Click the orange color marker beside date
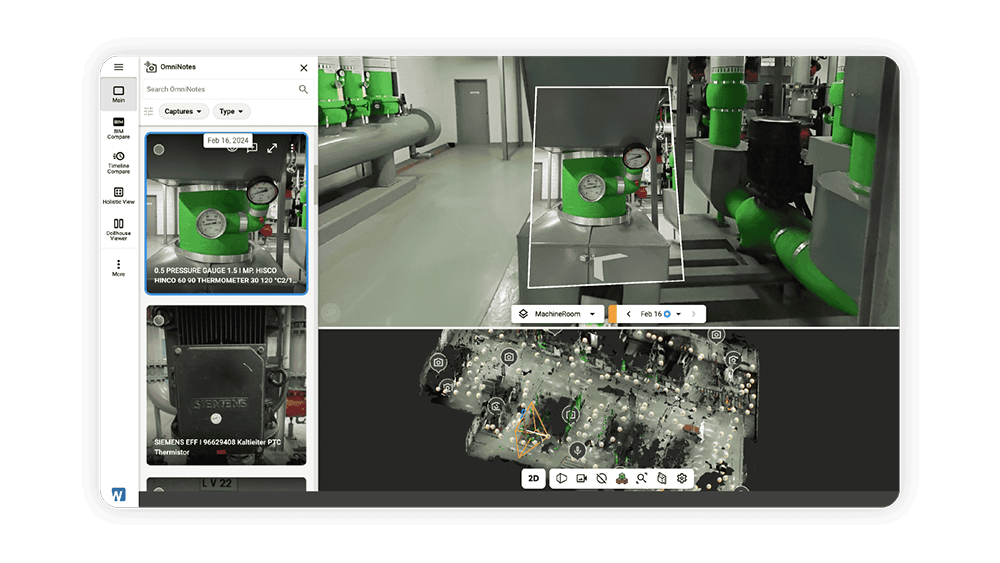The image size is (1000, 563). pyautogui.click(x=613, y=314)
